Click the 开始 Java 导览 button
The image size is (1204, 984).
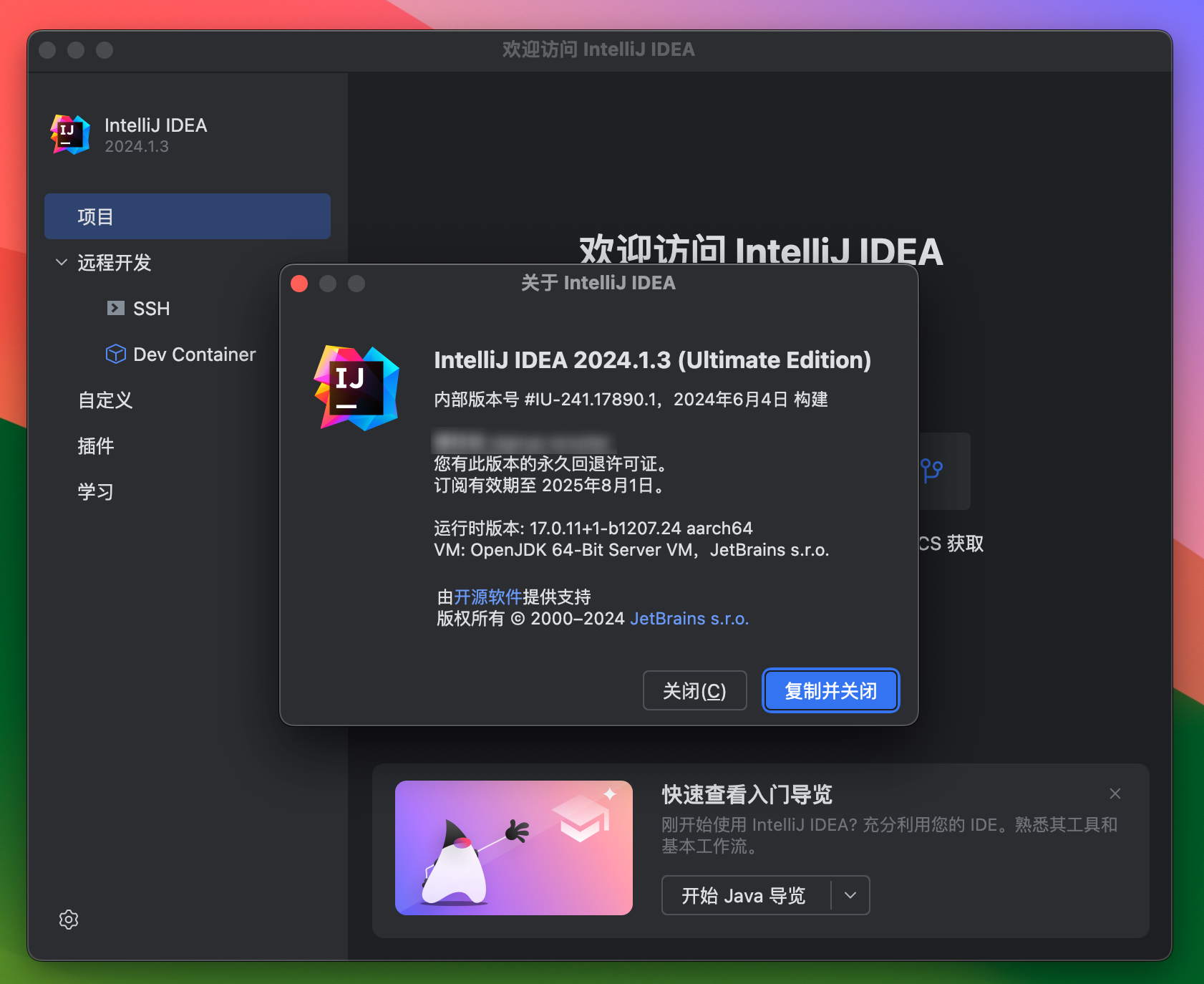tap(744, 895)
